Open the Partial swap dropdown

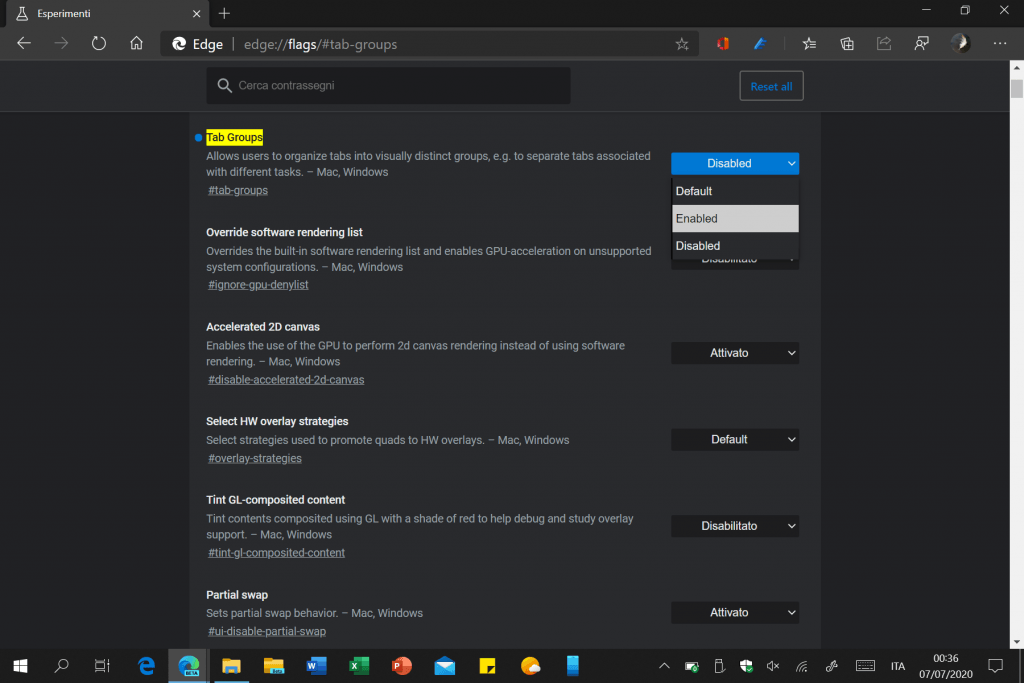click(x=735, y=612)
